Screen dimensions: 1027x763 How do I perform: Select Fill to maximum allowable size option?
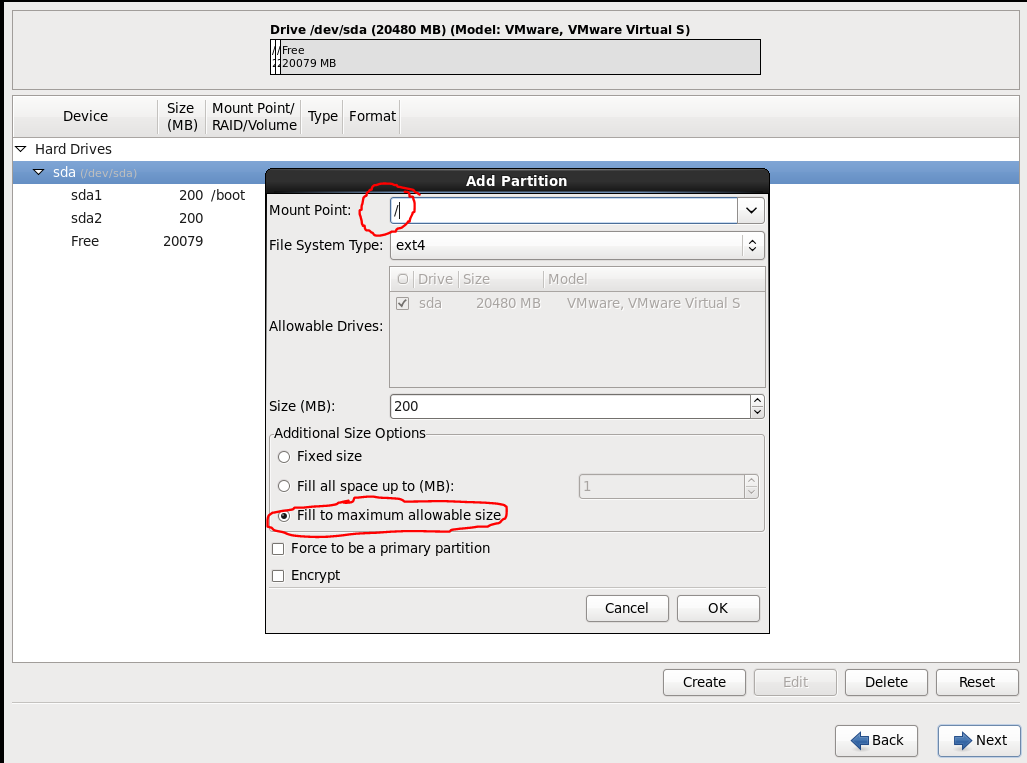point(284,516)
